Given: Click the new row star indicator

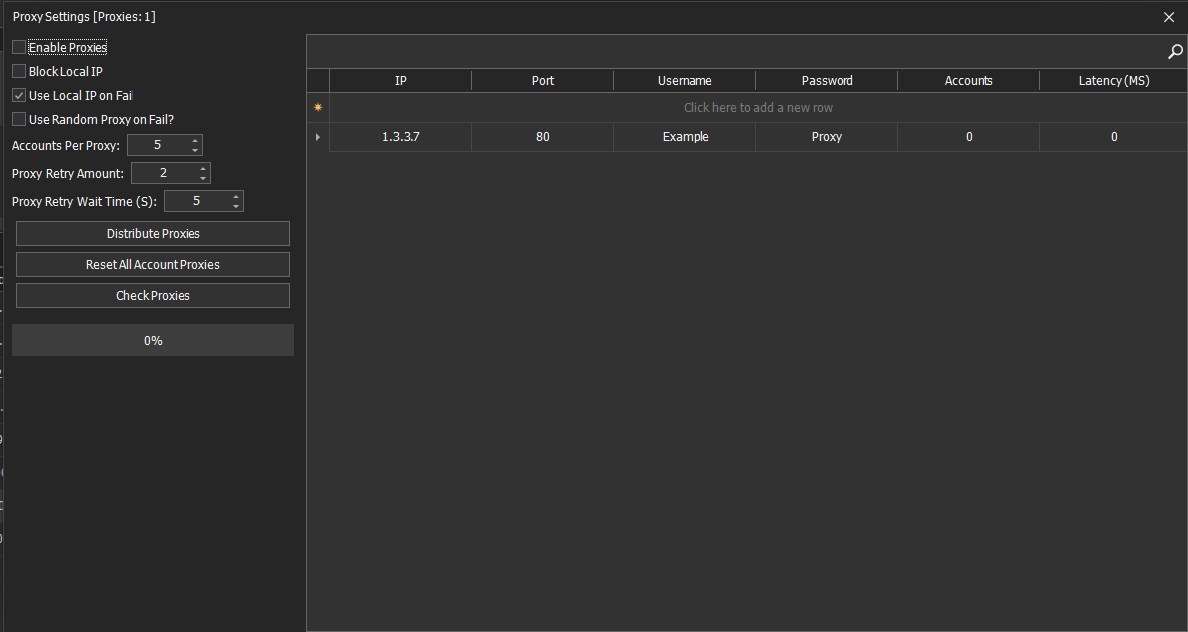Looking at the screenshot, I should pyautogui.click(x=318, y=107).
